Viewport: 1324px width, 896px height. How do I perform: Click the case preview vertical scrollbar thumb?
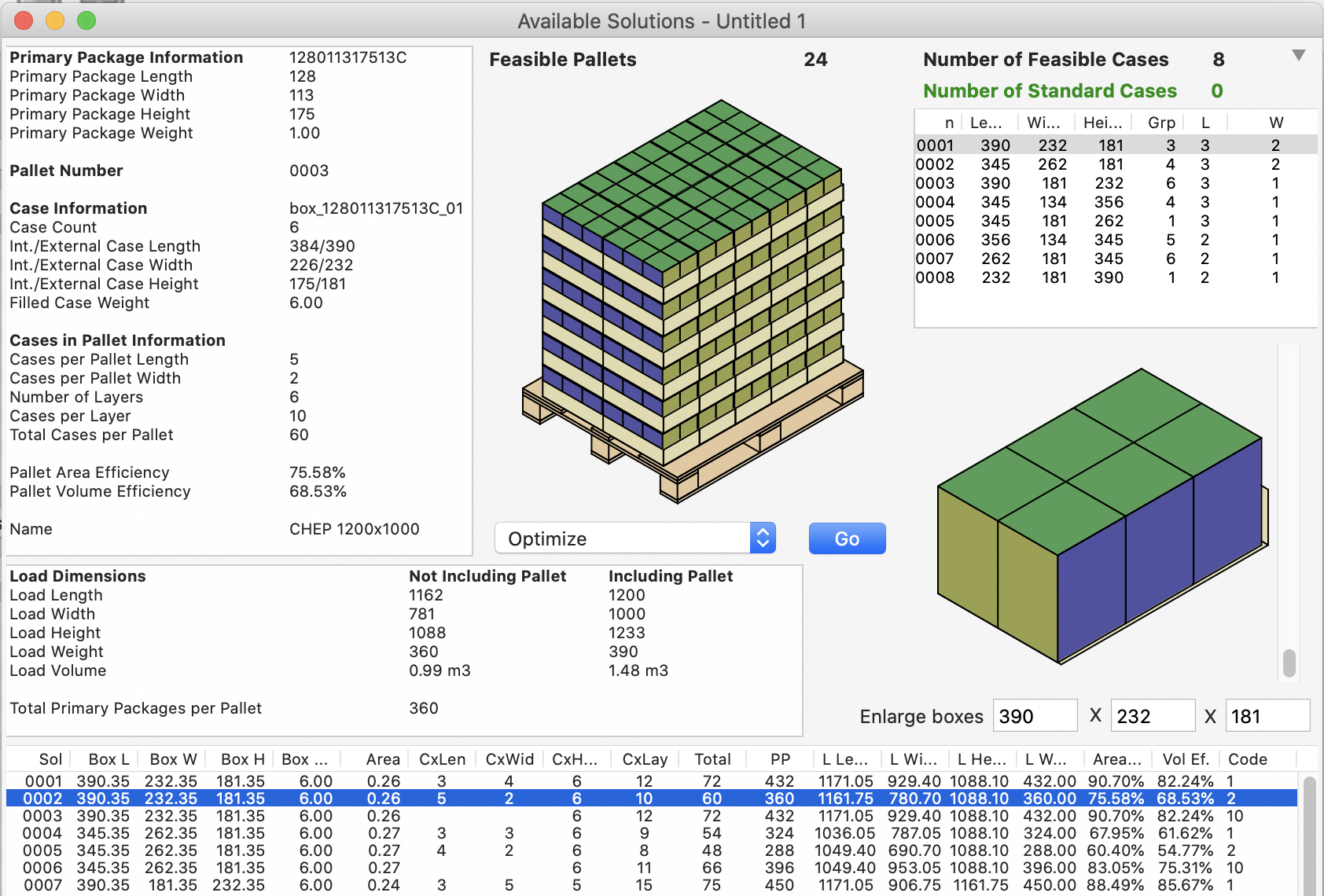coord(1289,663)
